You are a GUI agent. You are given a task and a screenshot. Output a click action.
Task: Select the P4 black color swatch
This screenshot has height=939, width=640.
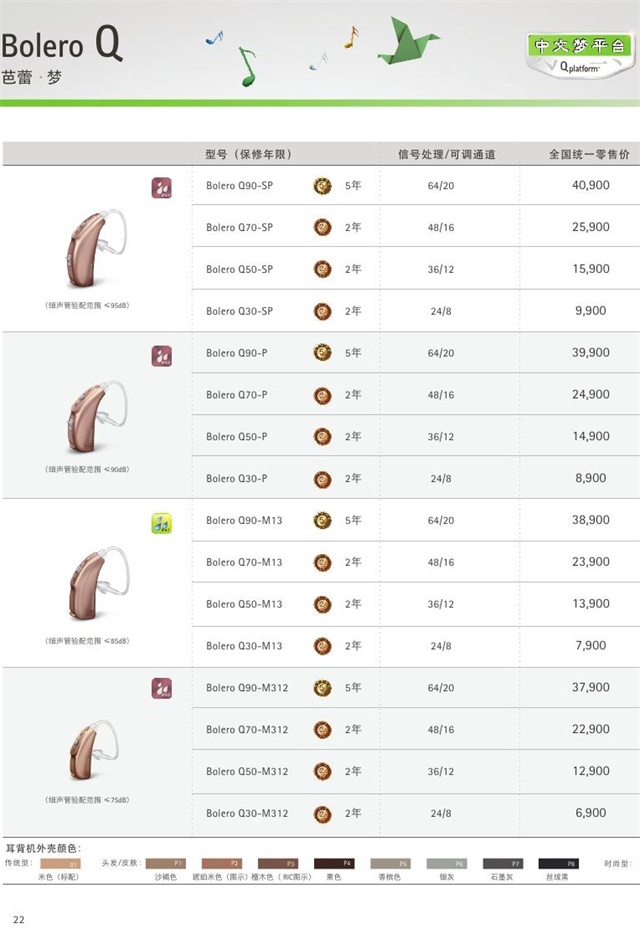pyautogui.click(x=333, y=862)
